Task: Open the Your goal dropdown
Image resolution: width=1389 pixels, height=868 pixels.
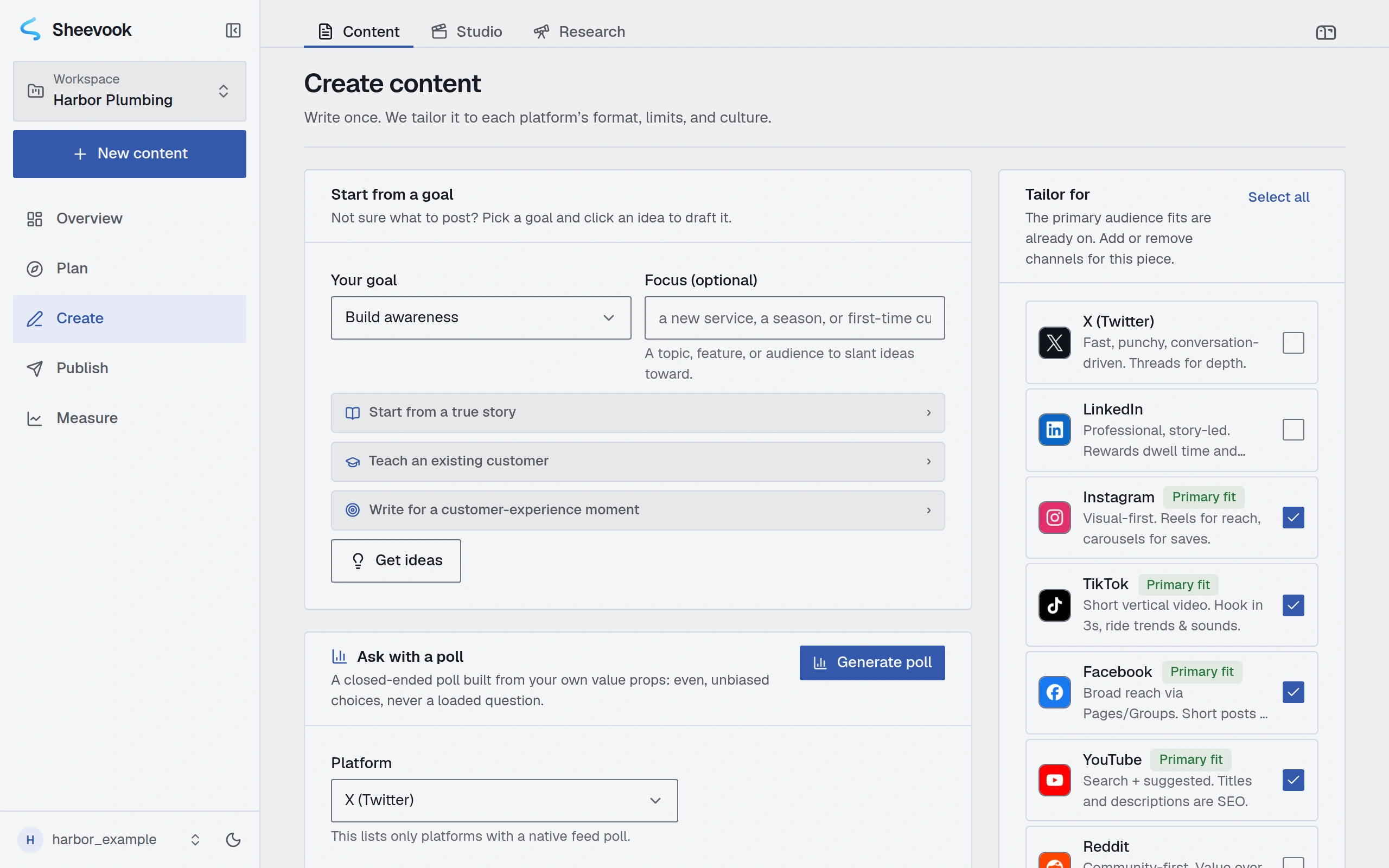Action: 481,317
